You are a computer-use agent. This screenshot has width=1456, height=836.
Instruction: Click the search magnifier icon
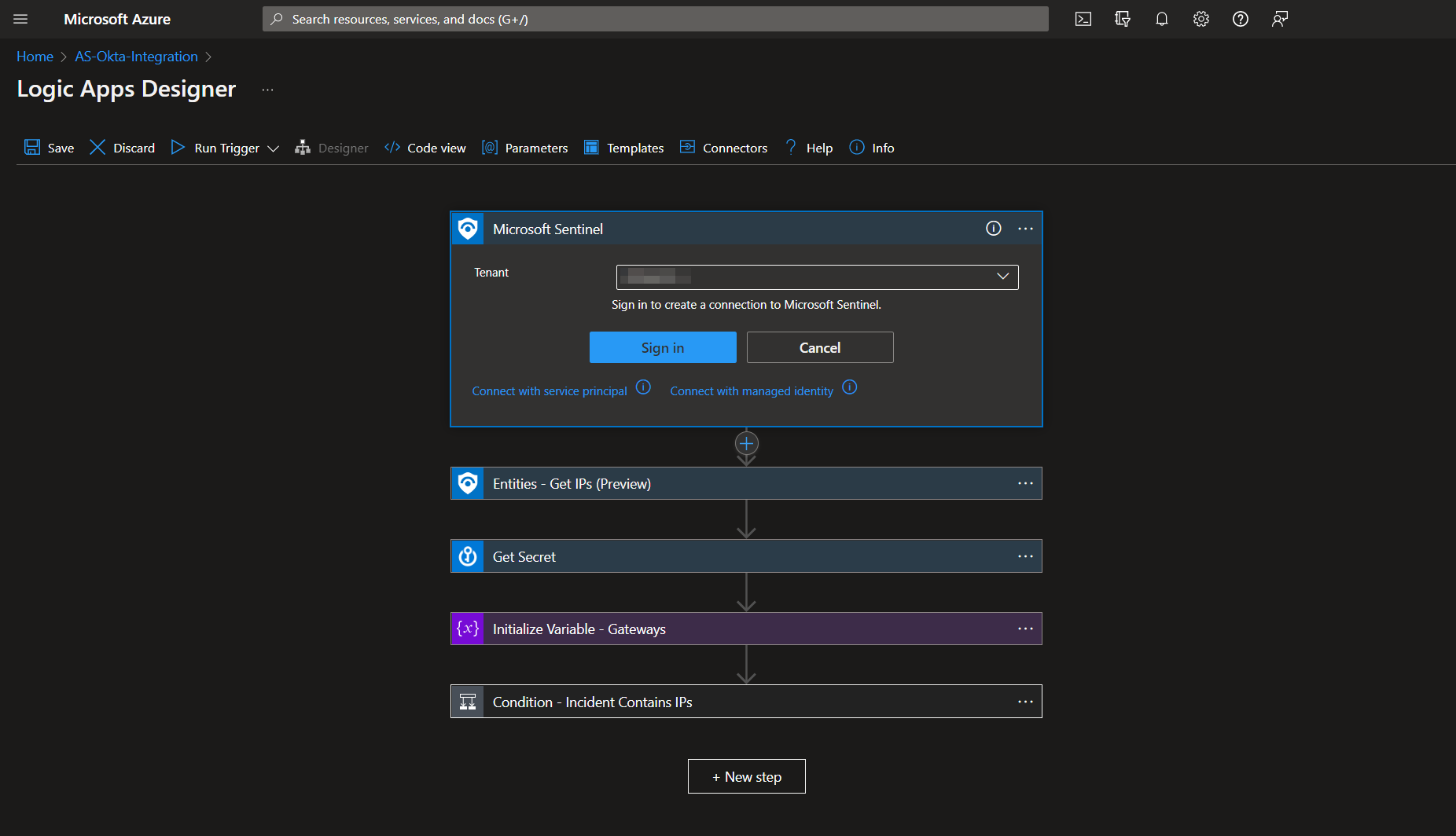(x=277, y=19)
